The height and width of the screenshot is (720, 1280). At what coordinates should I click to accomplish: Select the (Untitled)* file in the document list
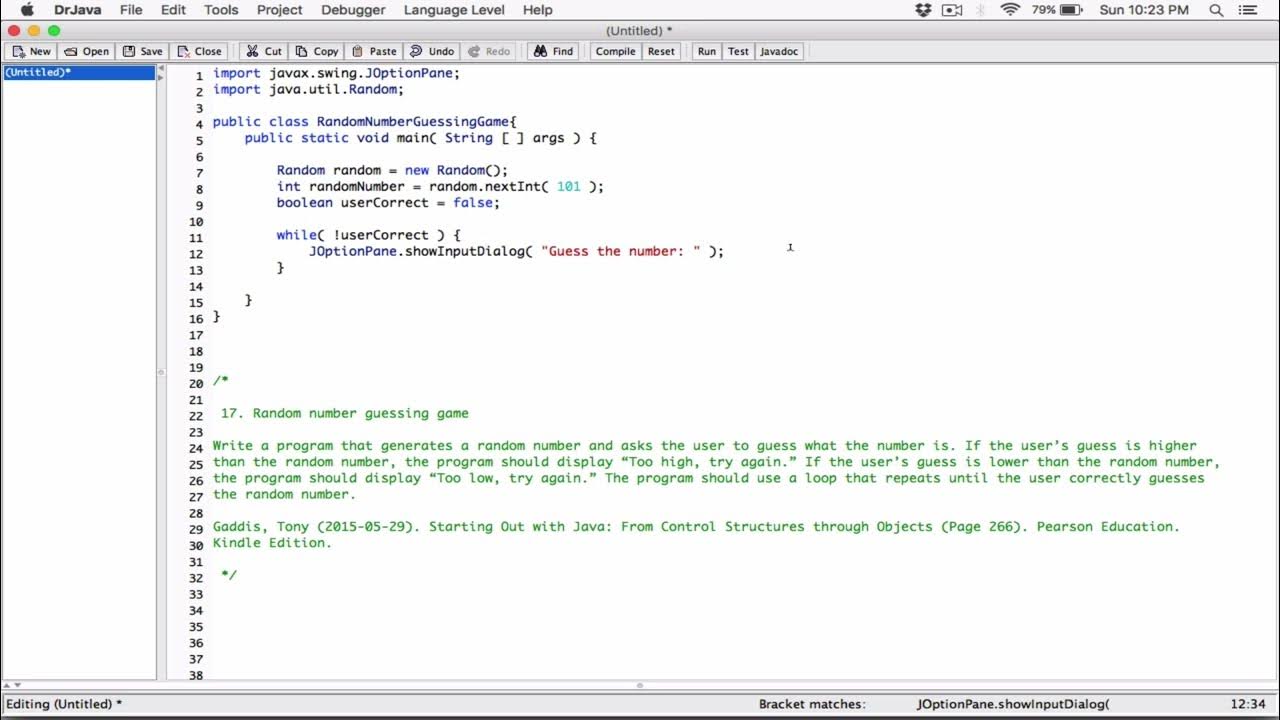(x=79, y=73)
